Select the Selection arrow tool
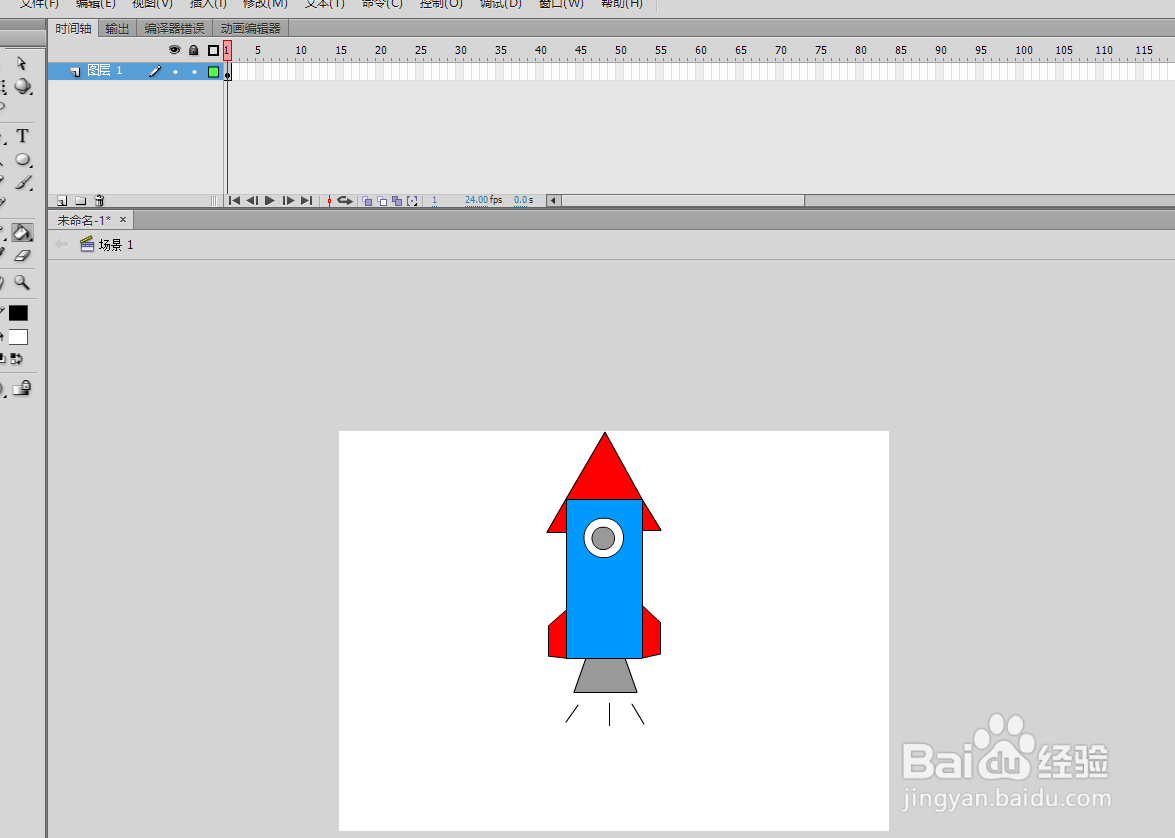Viewport: 1175px width, 838px height. click(x=22, y=64)
